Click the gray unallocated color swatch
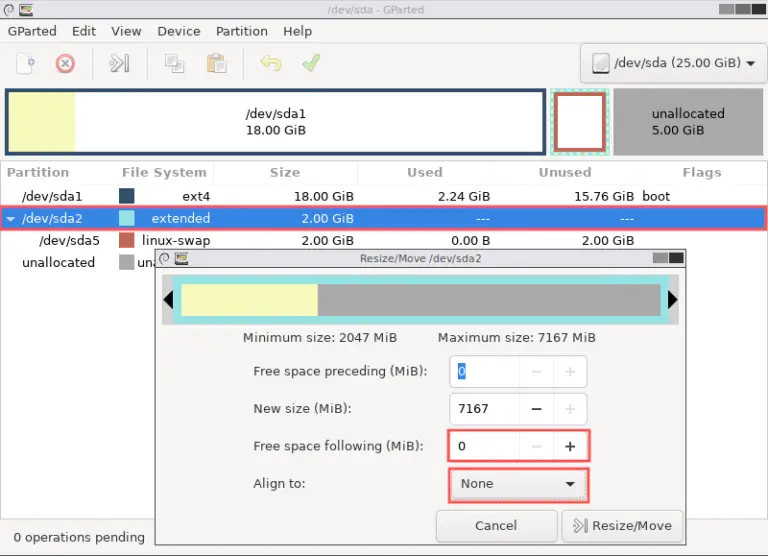The image size is (768, 556). pyautogui.click(x=127, y=262)
